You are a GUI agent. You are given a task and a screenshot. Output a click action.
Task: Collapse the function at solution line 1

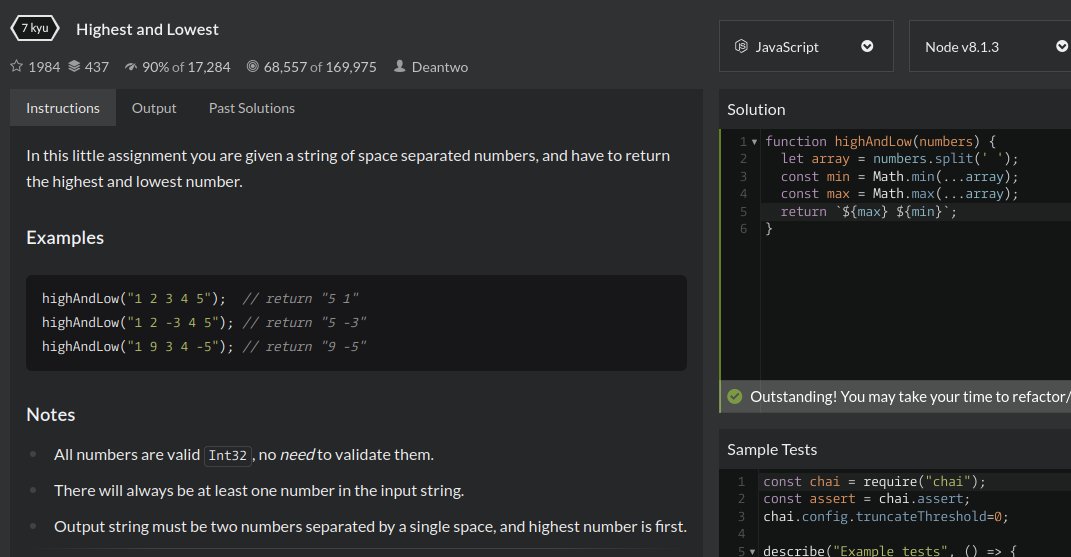click(754, 142)
